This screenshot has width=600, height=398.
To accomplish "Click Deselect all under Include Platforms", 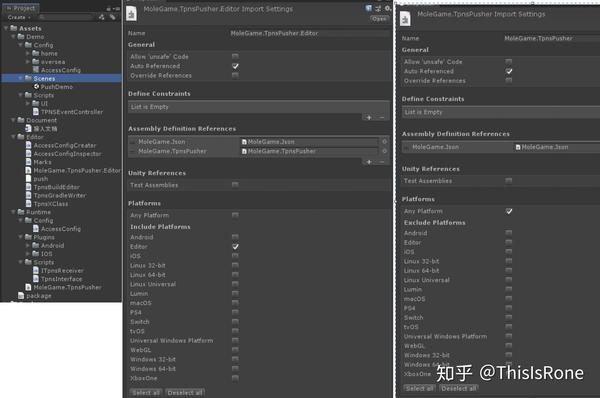I will coord(185,393).
